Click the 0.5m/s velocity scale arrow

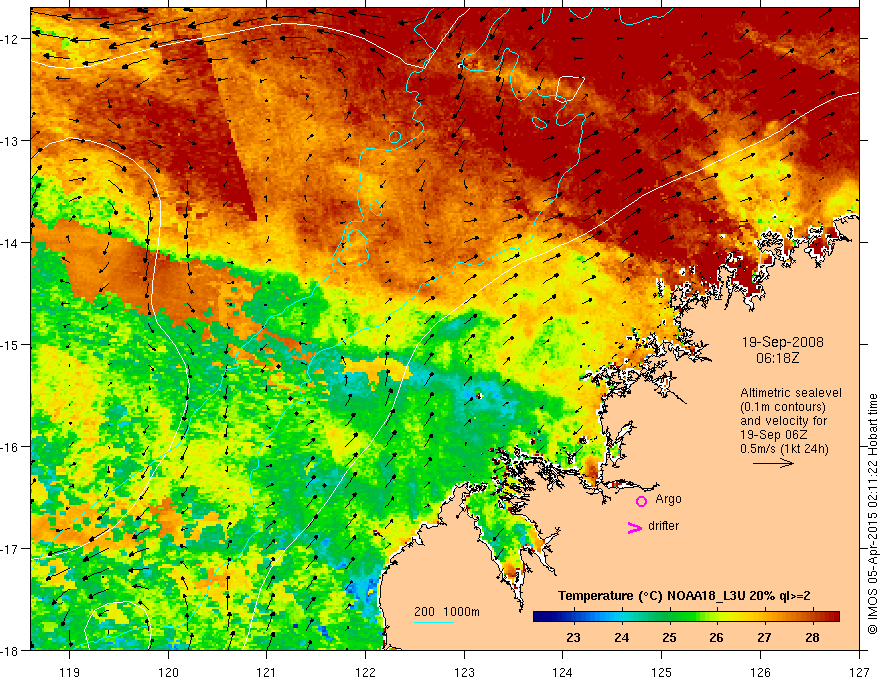(x=773, y=463)
